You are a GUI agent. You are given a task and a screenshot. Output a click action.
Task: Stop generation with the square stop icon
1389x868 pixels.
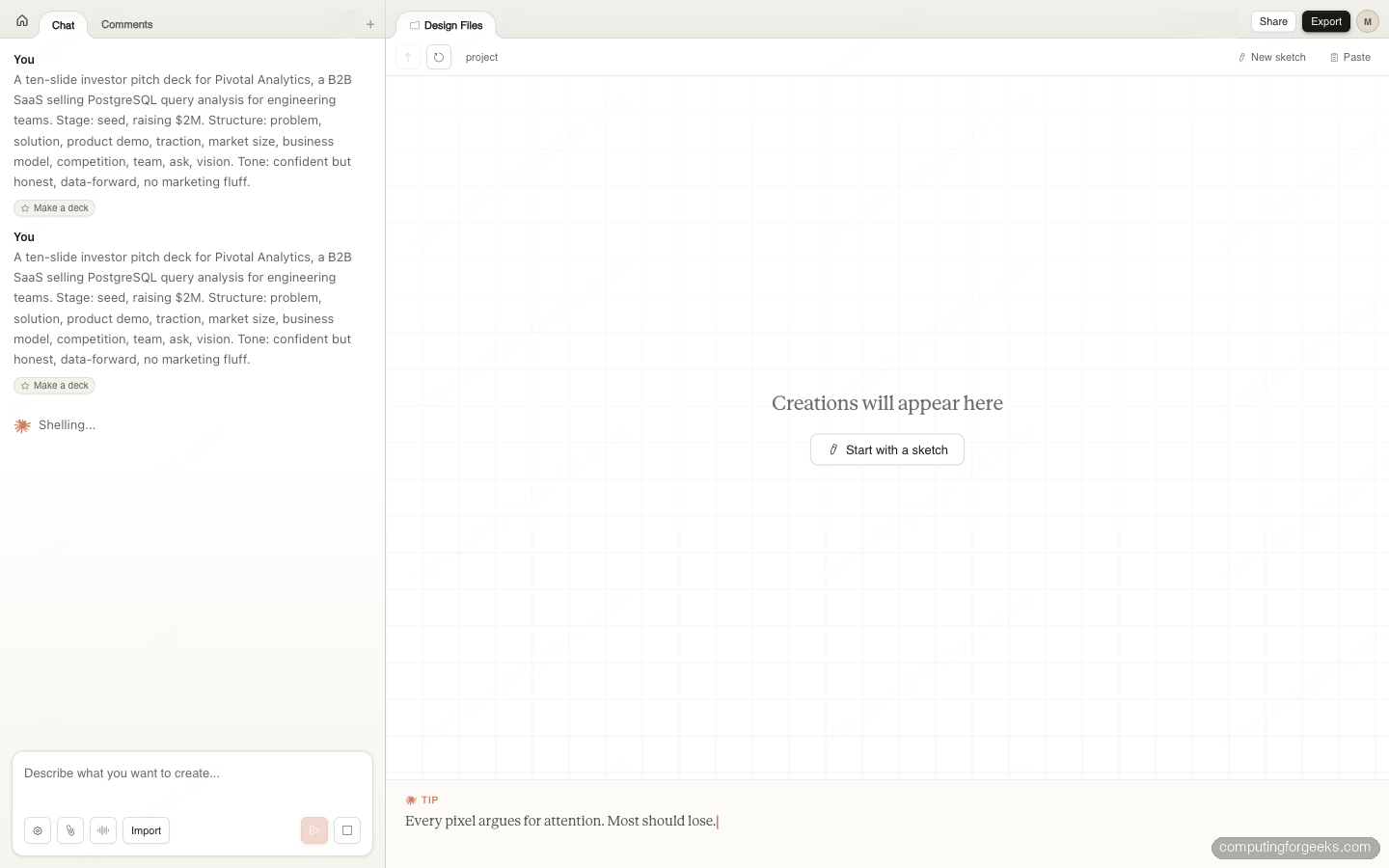[x=347, y=830]
